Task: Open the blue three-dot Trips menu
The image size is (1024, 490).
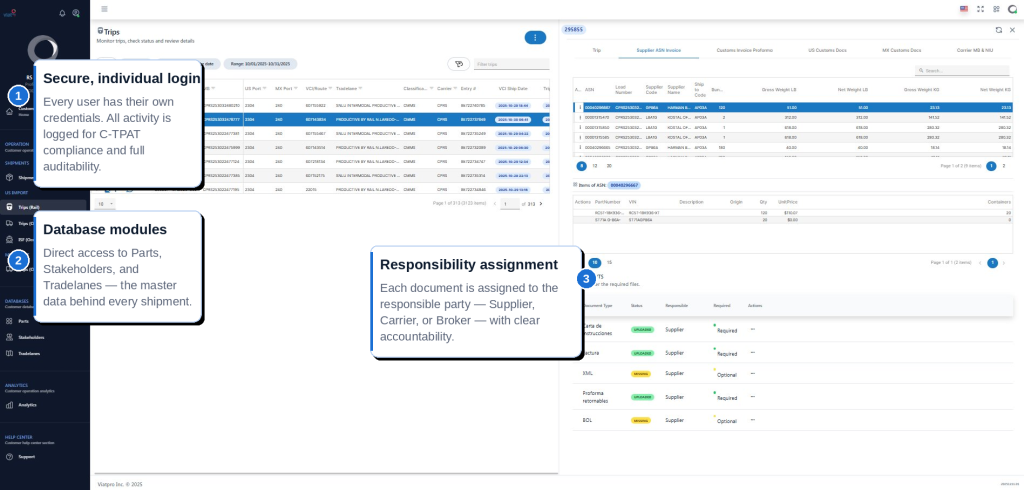Action: click(535, 38)
